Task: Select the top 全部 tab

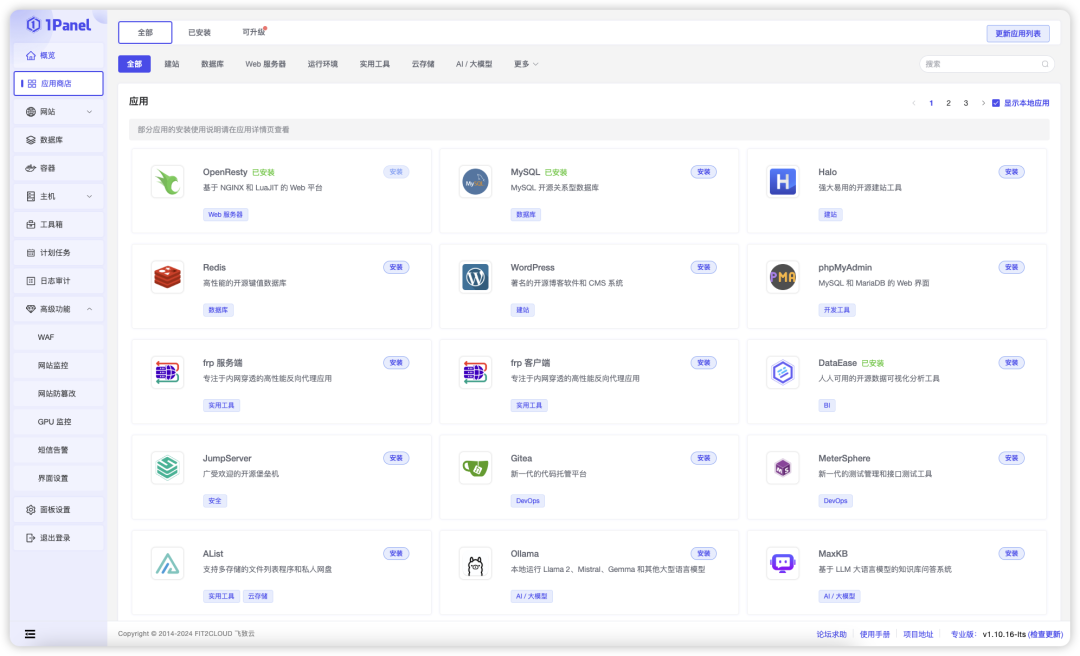Action: (145, 32)
